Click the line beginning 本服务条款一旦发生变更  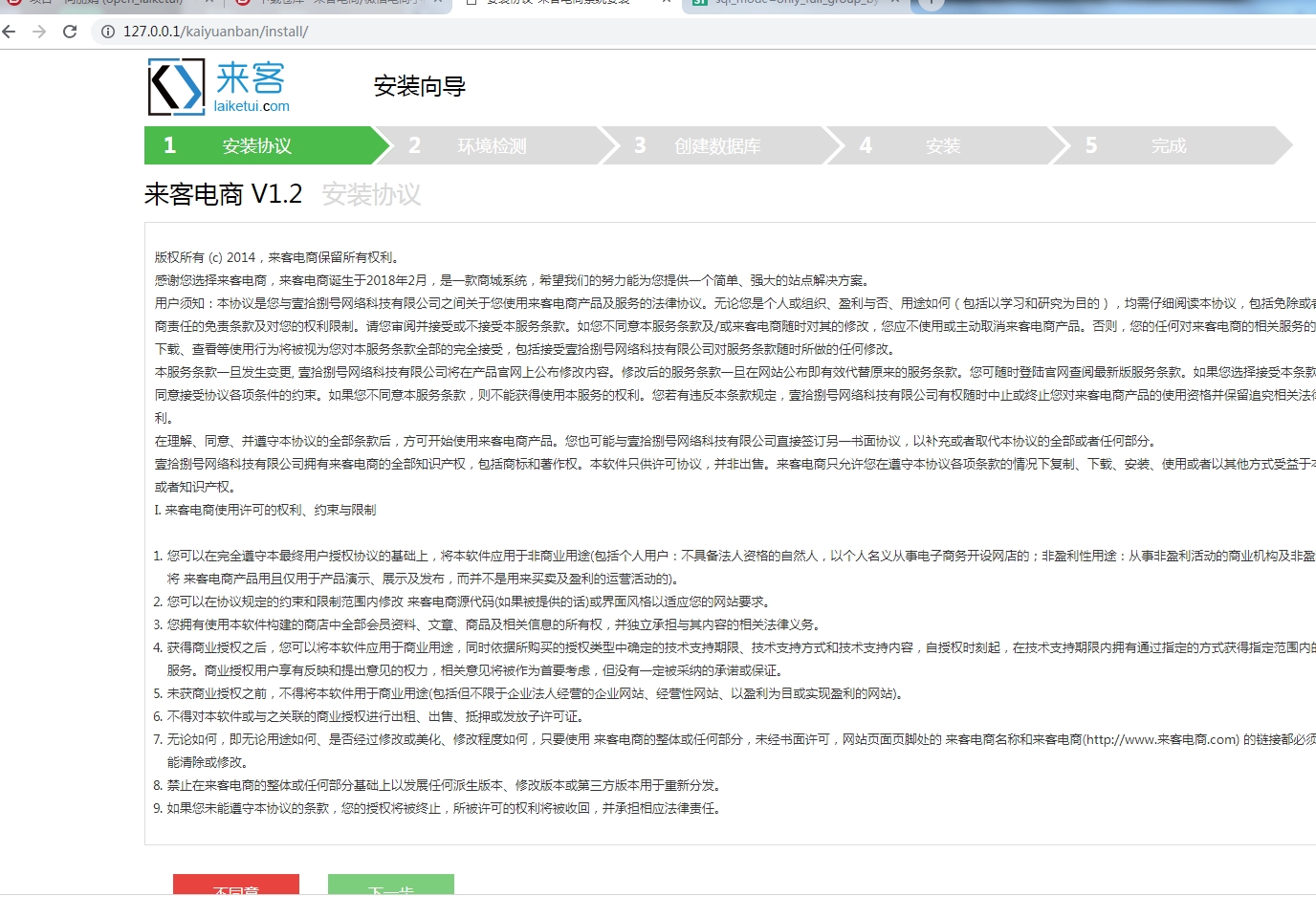[735, 372]
